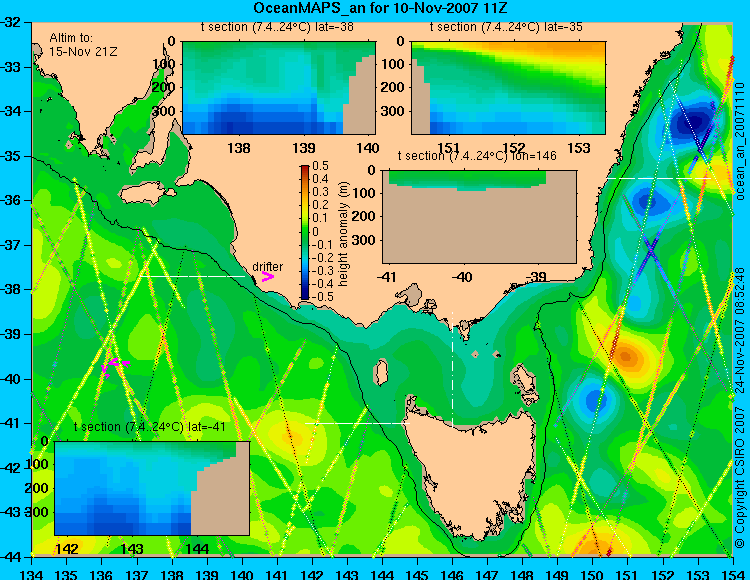Click the -36 label on the main latitude axis
This screenshot has width=750, height=580.
coord(13,200)
